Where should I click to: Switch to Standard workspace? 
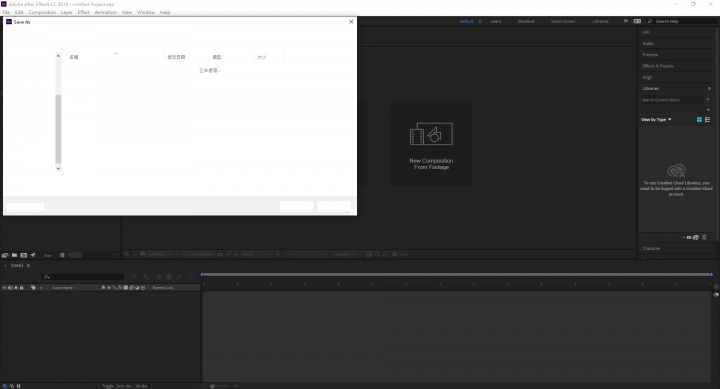pos(526,22)
